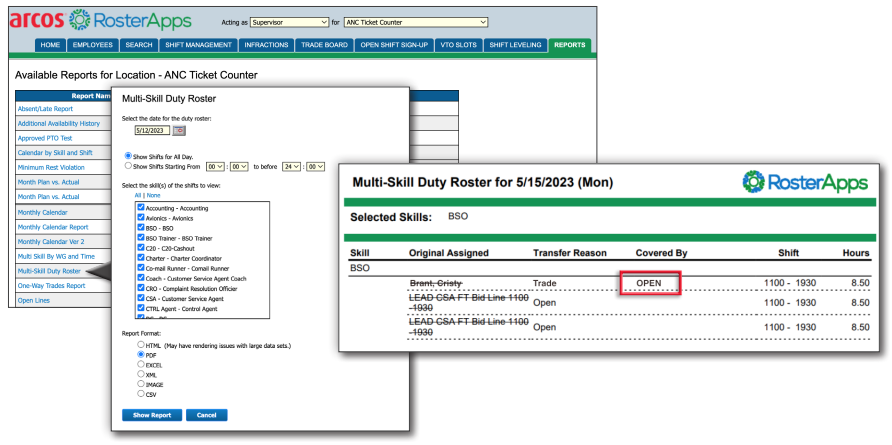Uncheck C20 - C20-Cashout skill
This screenshot has width=892, height=445.
click(141, 248)
